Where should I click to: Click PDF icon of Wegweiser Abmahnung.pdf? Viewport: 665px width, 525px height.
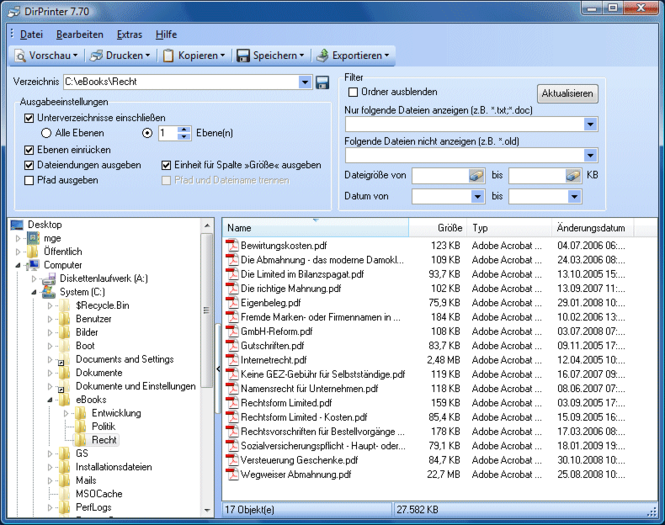point(232,475)
